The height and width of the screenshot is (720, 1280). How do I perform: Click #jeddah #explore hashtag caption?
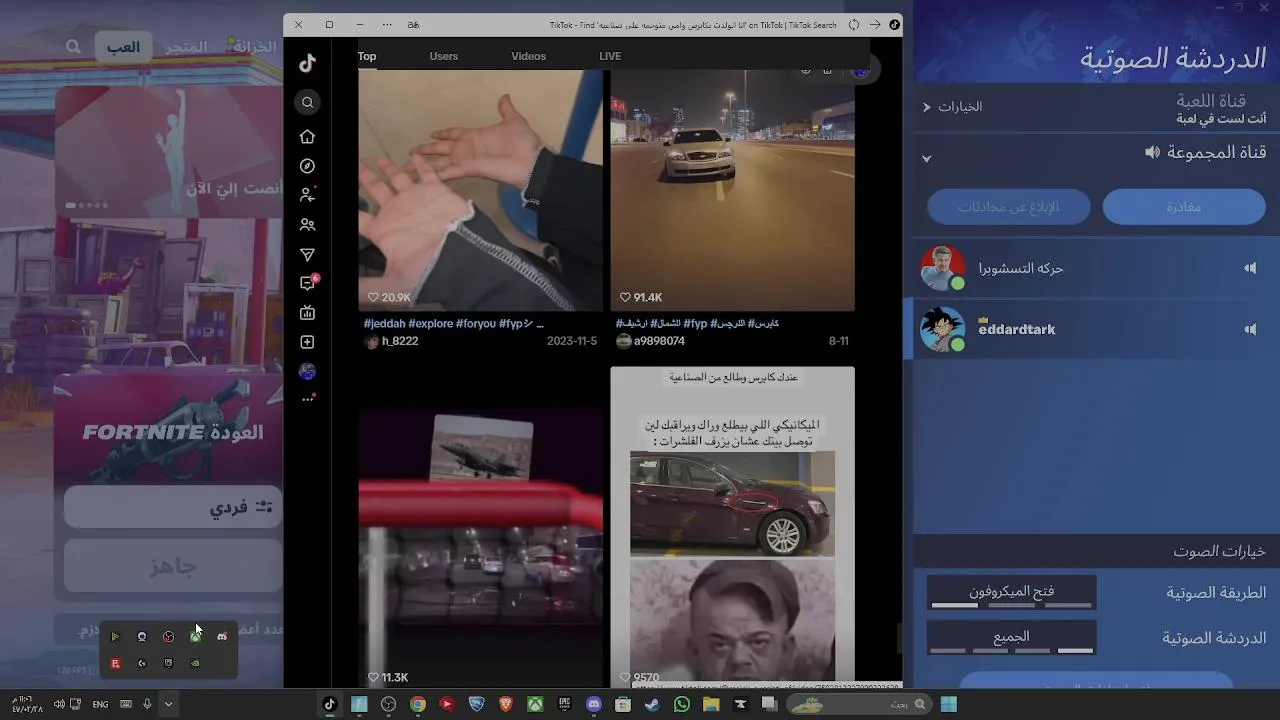coord(453,324)
